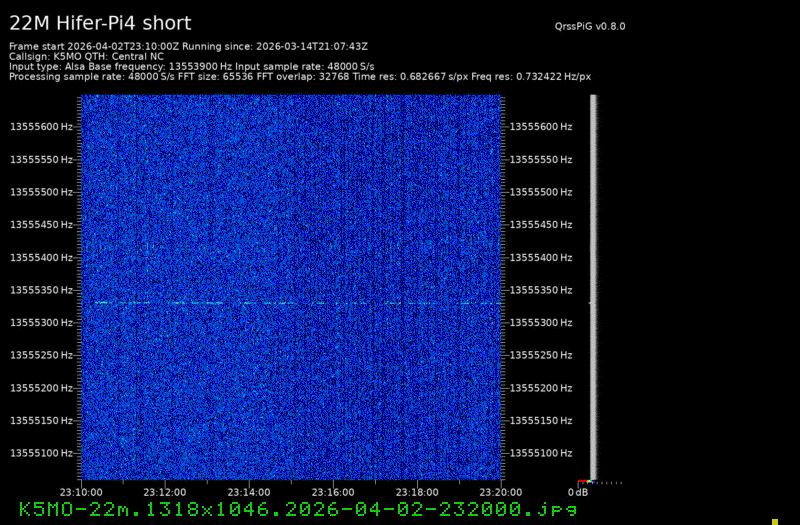Screen dimensions: 800x525
Task: Click the bright horizontal signal trace in waterfall
Action: pyautogui.click(x=290, y=302)
